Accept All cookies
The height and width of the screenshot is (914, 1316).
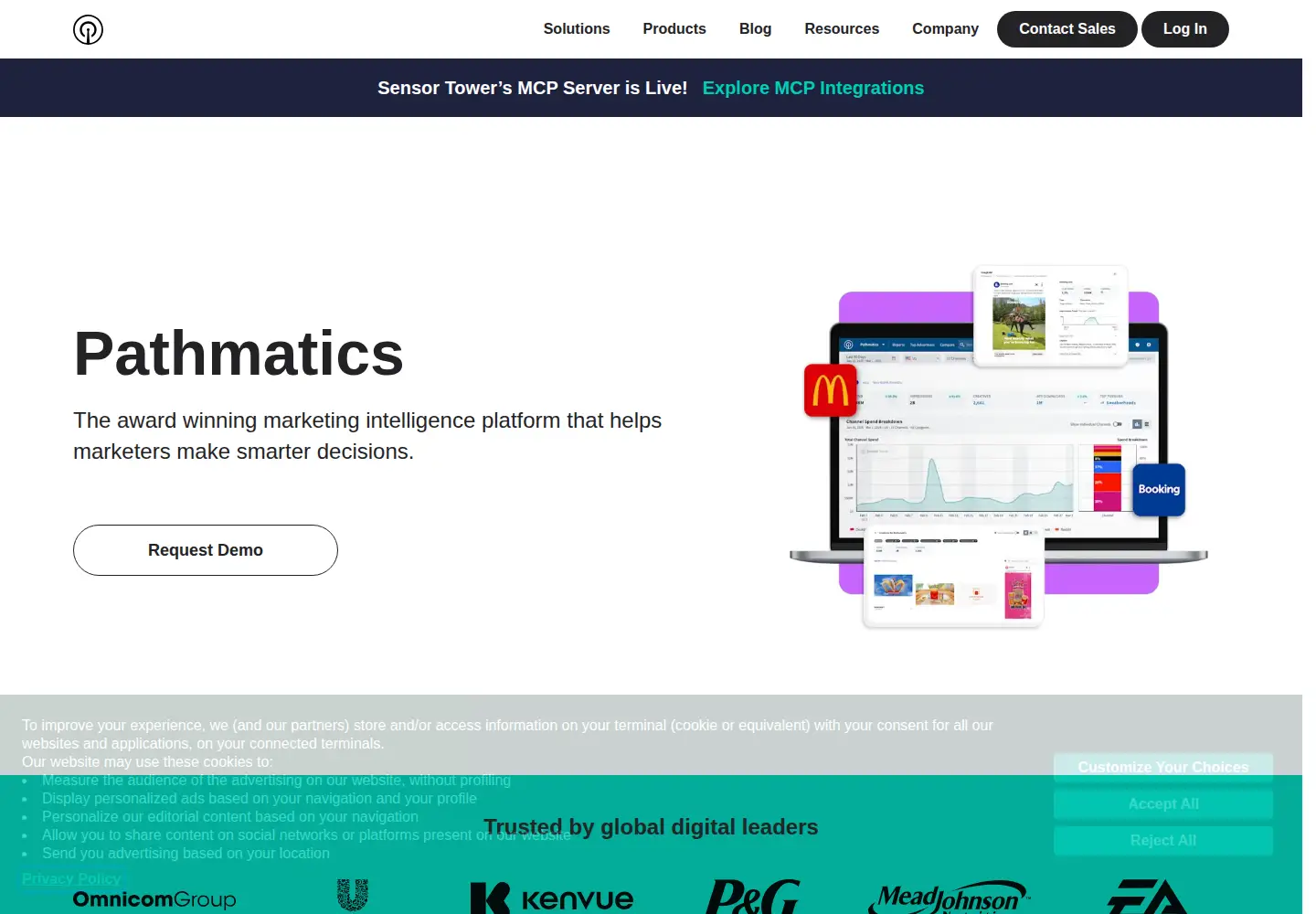point(1163,804)
